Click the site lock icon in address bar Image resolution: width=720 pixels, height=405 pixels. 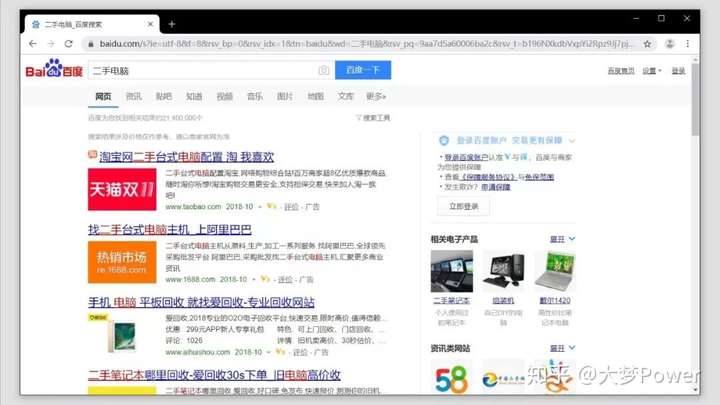coord(90,44)
